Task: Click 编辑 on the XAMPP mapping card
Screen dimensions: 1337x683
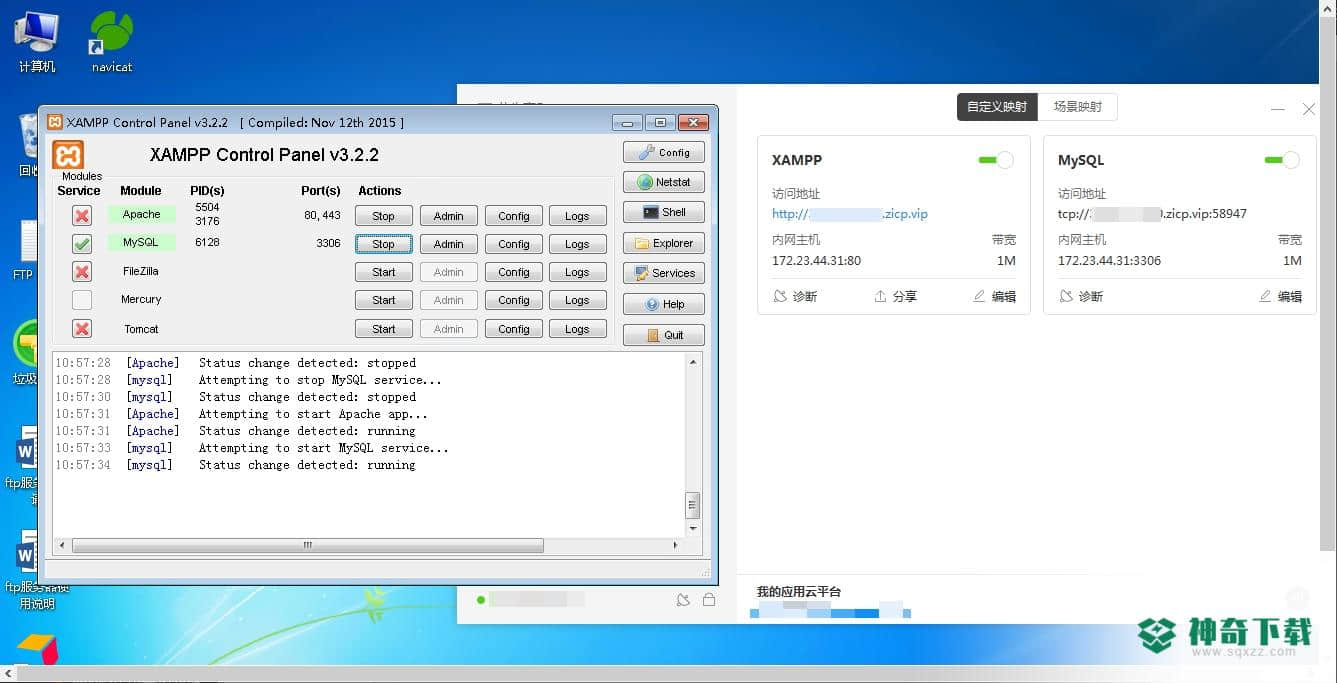Action: (x=994, y=296)
